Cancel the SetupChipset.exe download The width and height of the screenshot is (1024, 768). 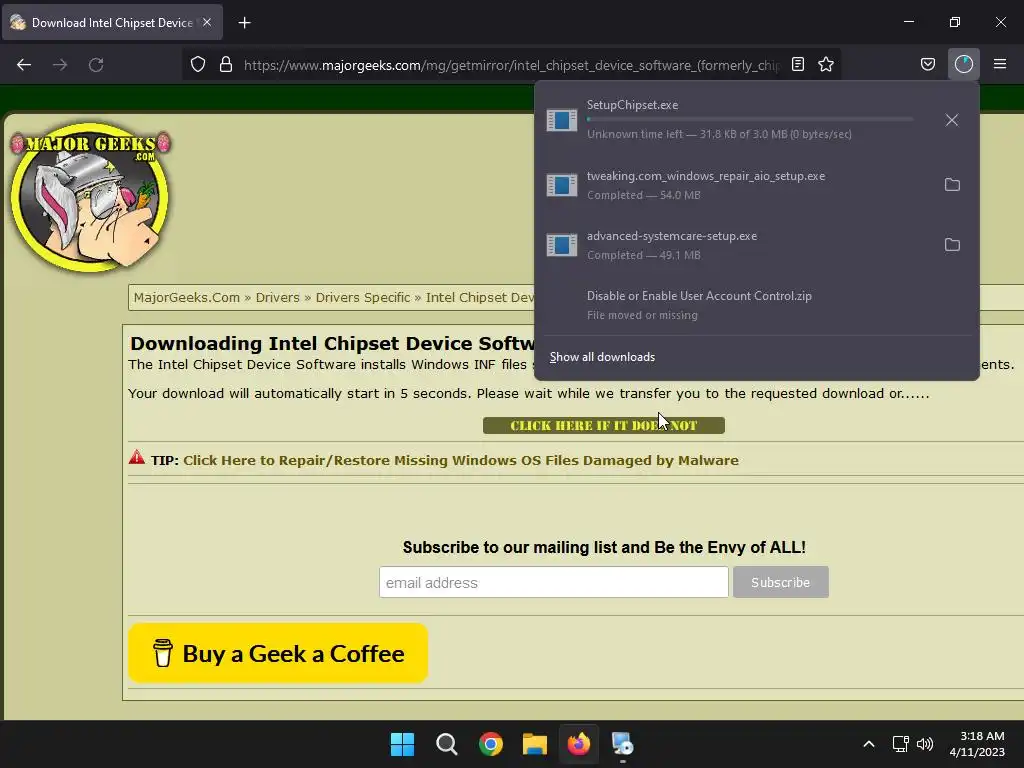coord(952,120)
